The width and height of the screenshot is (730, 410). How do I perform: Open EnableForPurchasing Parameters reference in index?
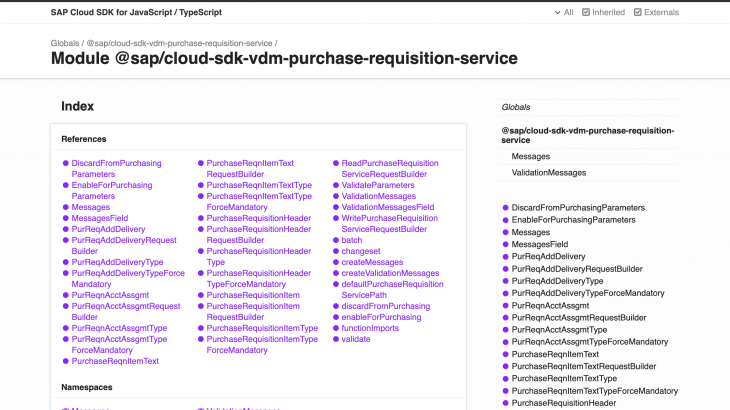[x=112, y=190]
